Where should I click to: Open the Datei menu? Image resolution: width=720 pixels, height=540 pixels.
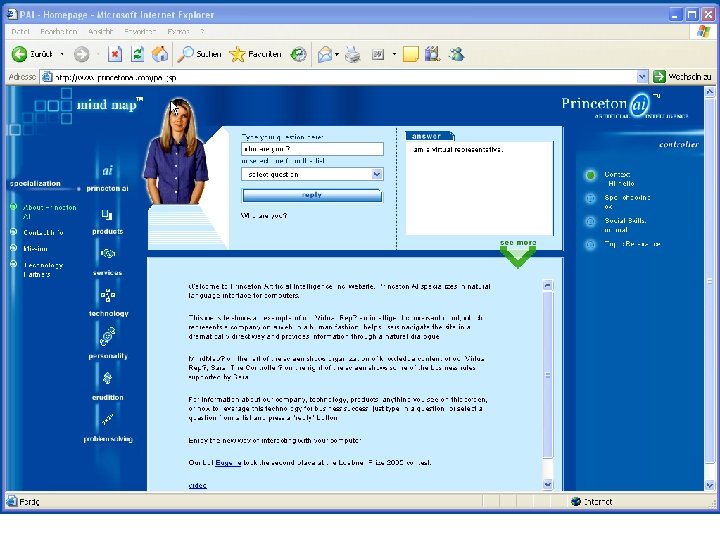point(20,32)
